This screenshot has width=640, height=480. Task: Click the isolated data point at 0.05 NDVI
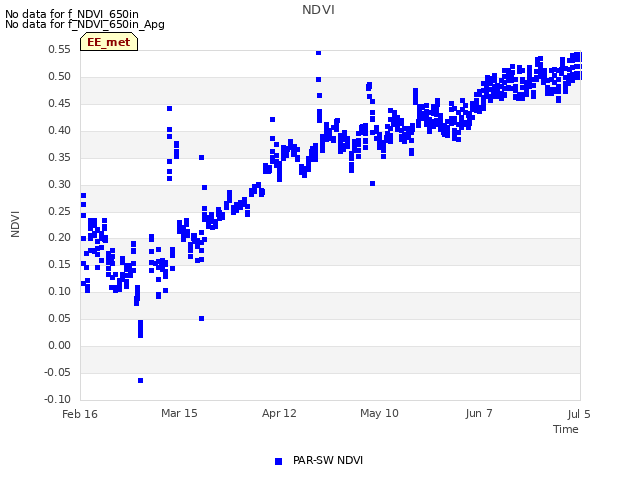[201, 318]
